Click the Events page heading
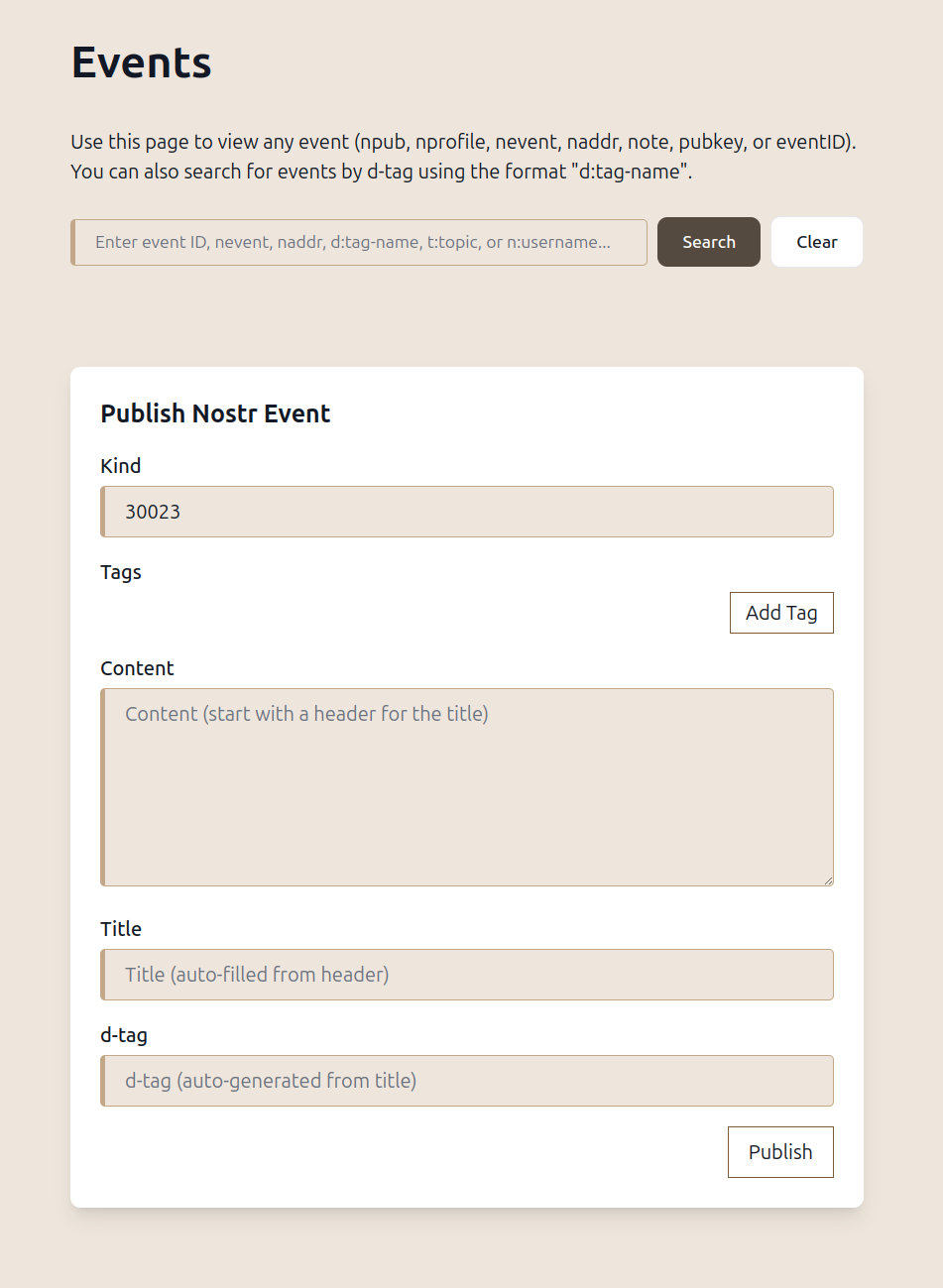The width and height of the screenshot is (943, 1288). 142,62
